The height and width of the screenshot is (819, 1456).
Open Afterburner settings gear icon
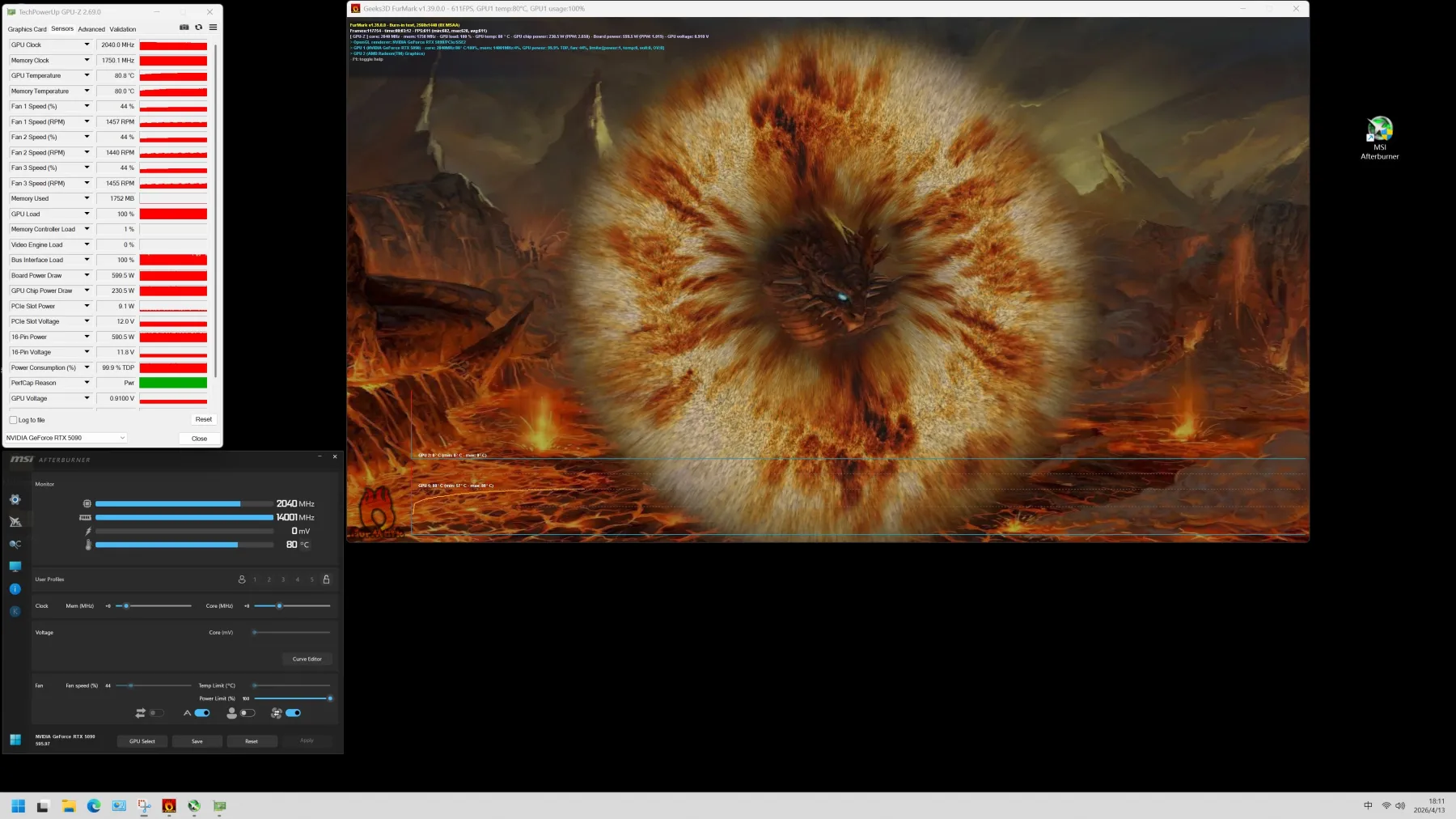[15, 499]
